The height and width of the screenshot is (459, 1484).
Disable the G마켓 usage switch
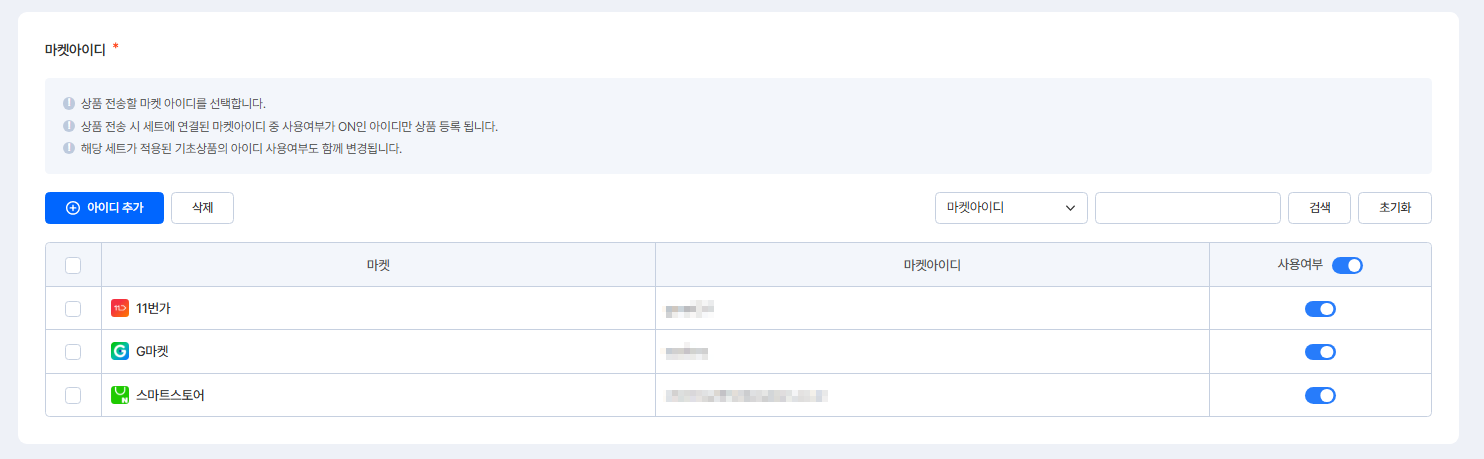(1320, 352)
